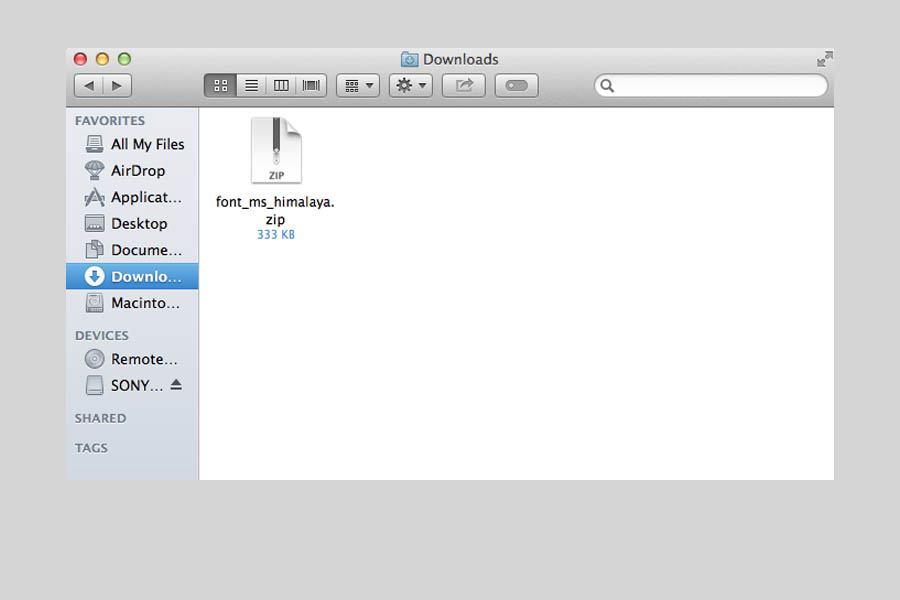Image resolution: width=900 pixels, height=600 pixels.
Task: Click the AirDrop parachute icon
Action: click(95, 170)
